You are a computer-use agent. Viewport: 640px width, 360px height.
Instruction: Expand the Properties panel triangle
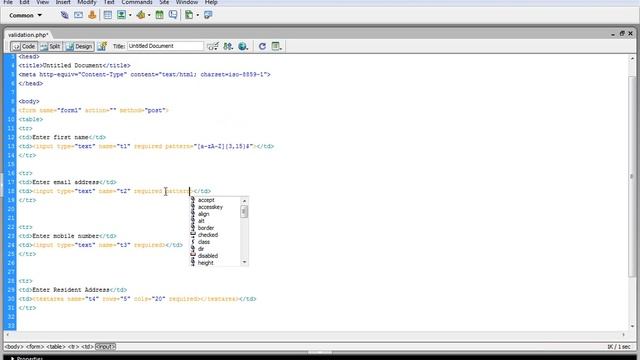12,358
